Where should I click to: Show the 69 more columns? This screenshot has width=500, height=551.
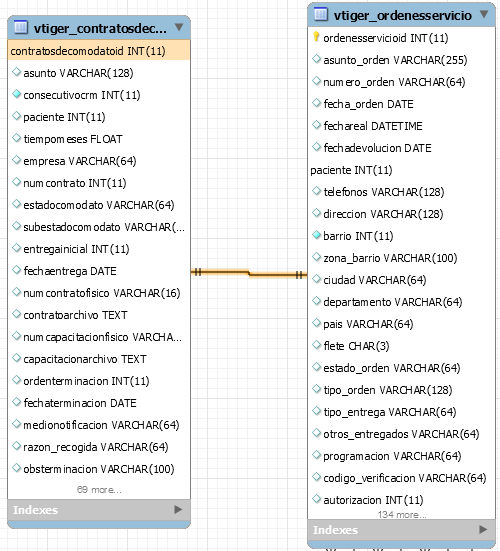coord(99,490)
